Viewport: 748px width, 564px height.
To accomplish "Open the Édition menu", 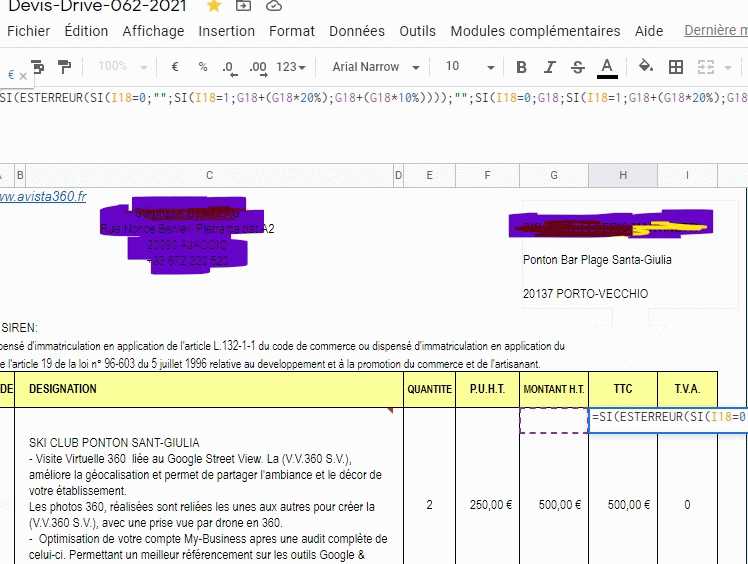I will tap(86, 31).
